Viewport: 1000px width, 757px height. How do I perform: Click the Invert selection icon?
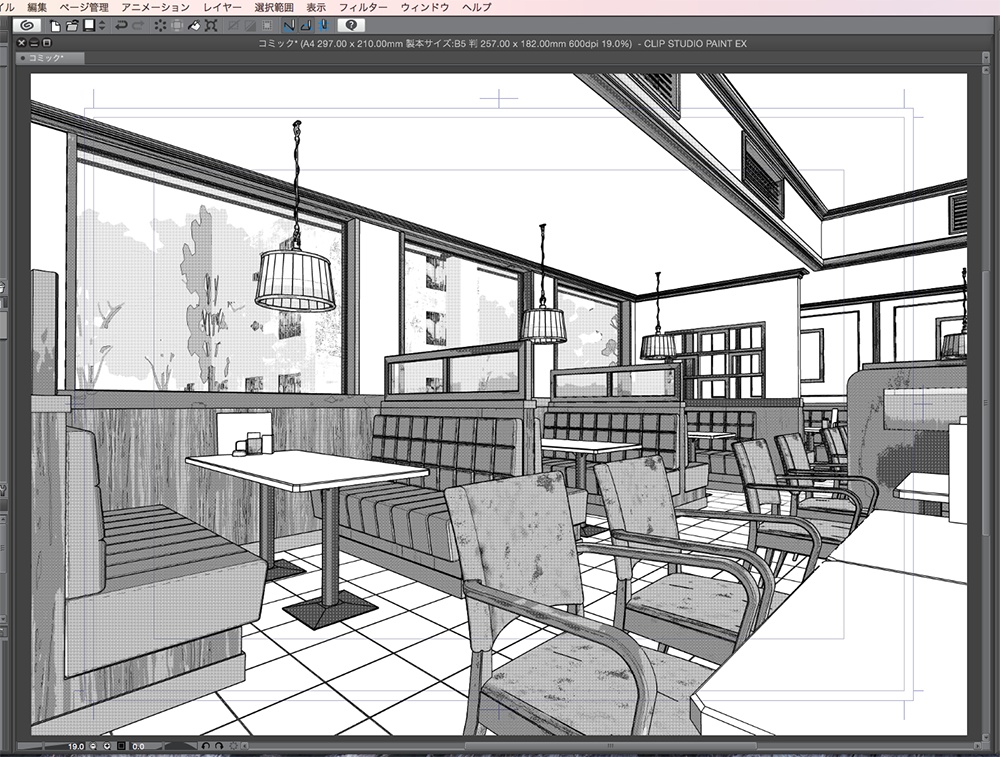tap(250, 26)
